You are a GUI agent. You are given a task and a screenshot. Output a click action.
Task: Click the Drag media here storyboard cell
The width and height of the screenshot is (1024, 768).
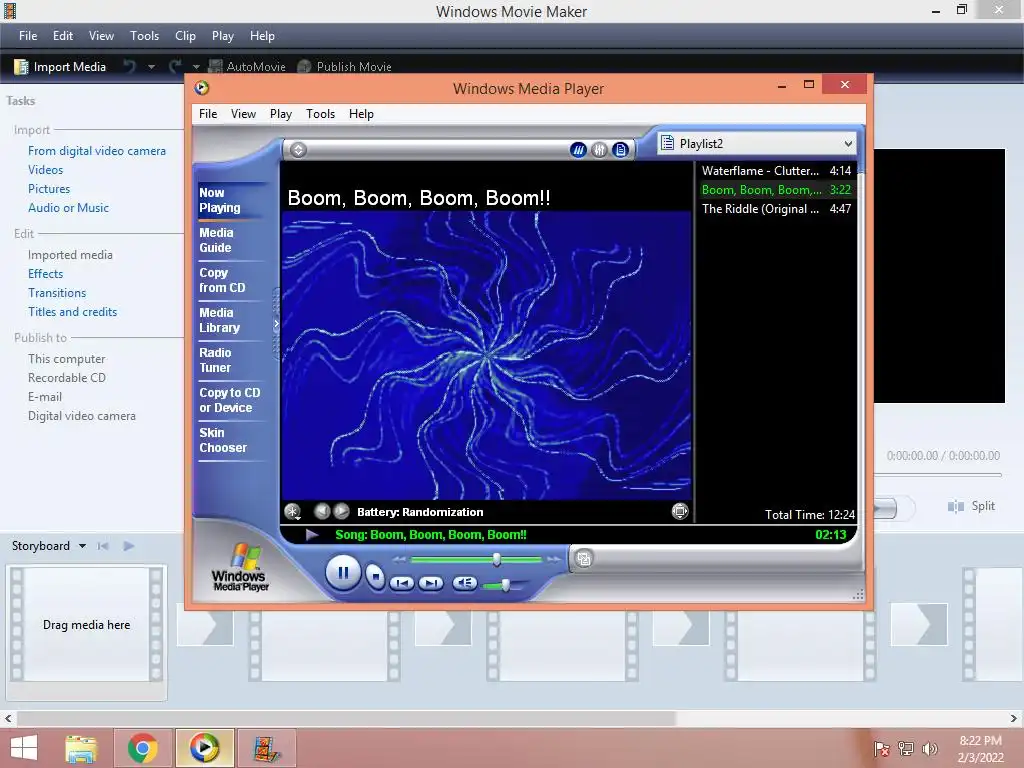tap(86, 625)
